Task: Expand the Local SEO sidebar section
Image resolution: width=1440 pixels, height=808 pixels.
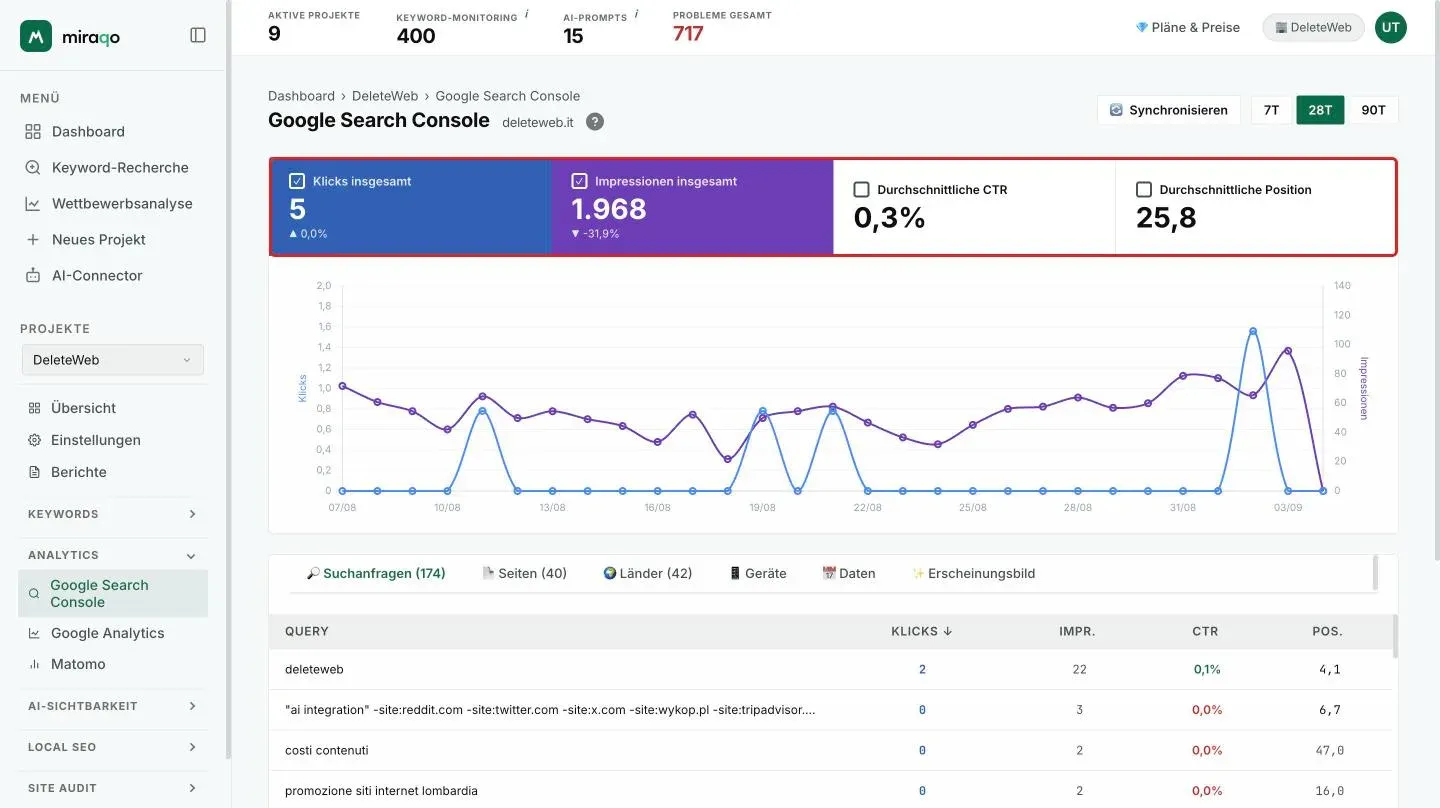Action: 113,747
